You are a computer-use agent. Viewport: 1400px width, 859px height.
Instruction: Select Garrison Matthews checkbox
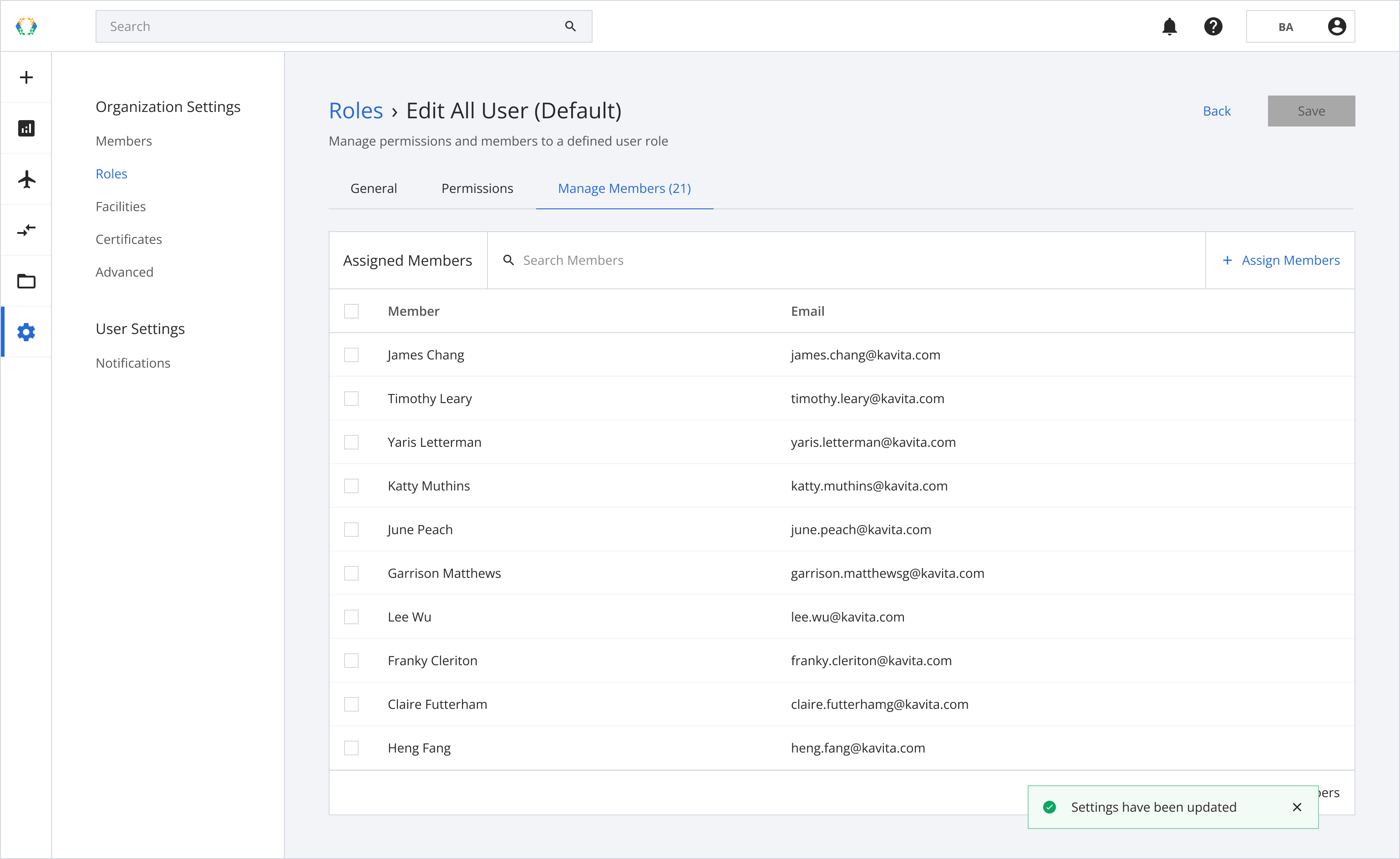point(351,574)
